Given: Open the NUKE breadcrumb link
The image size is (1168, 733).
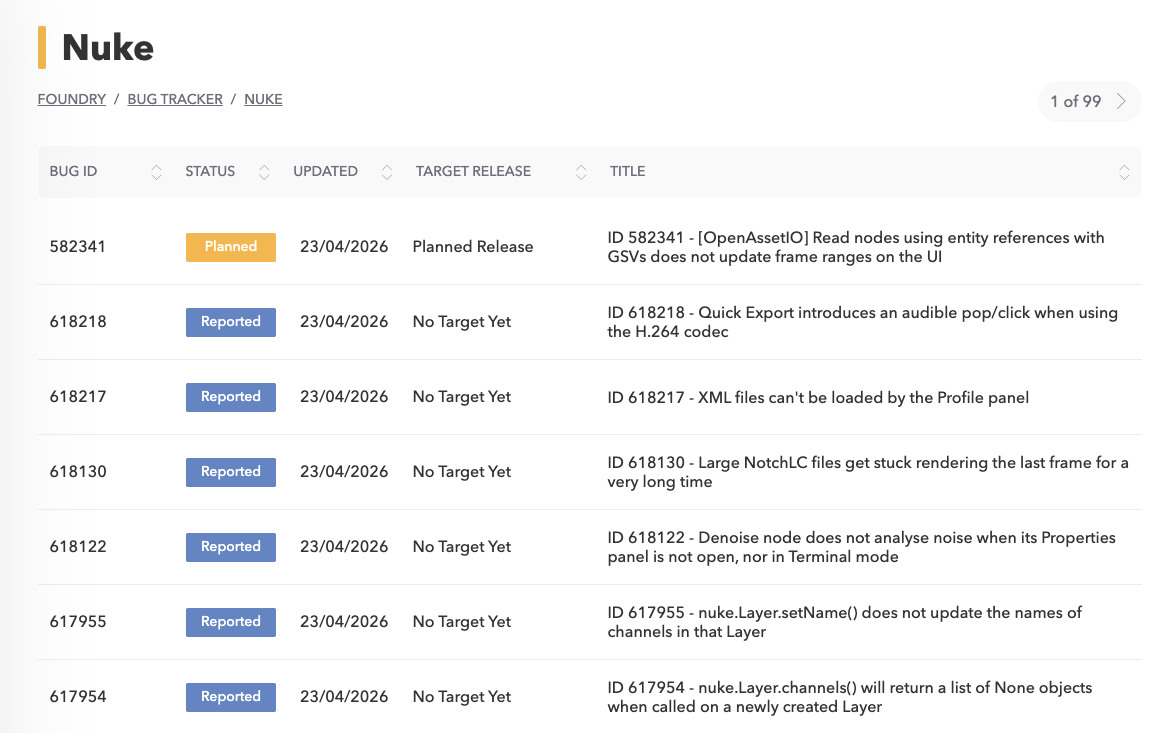Looking at the screenshot, I should point(263,99).
